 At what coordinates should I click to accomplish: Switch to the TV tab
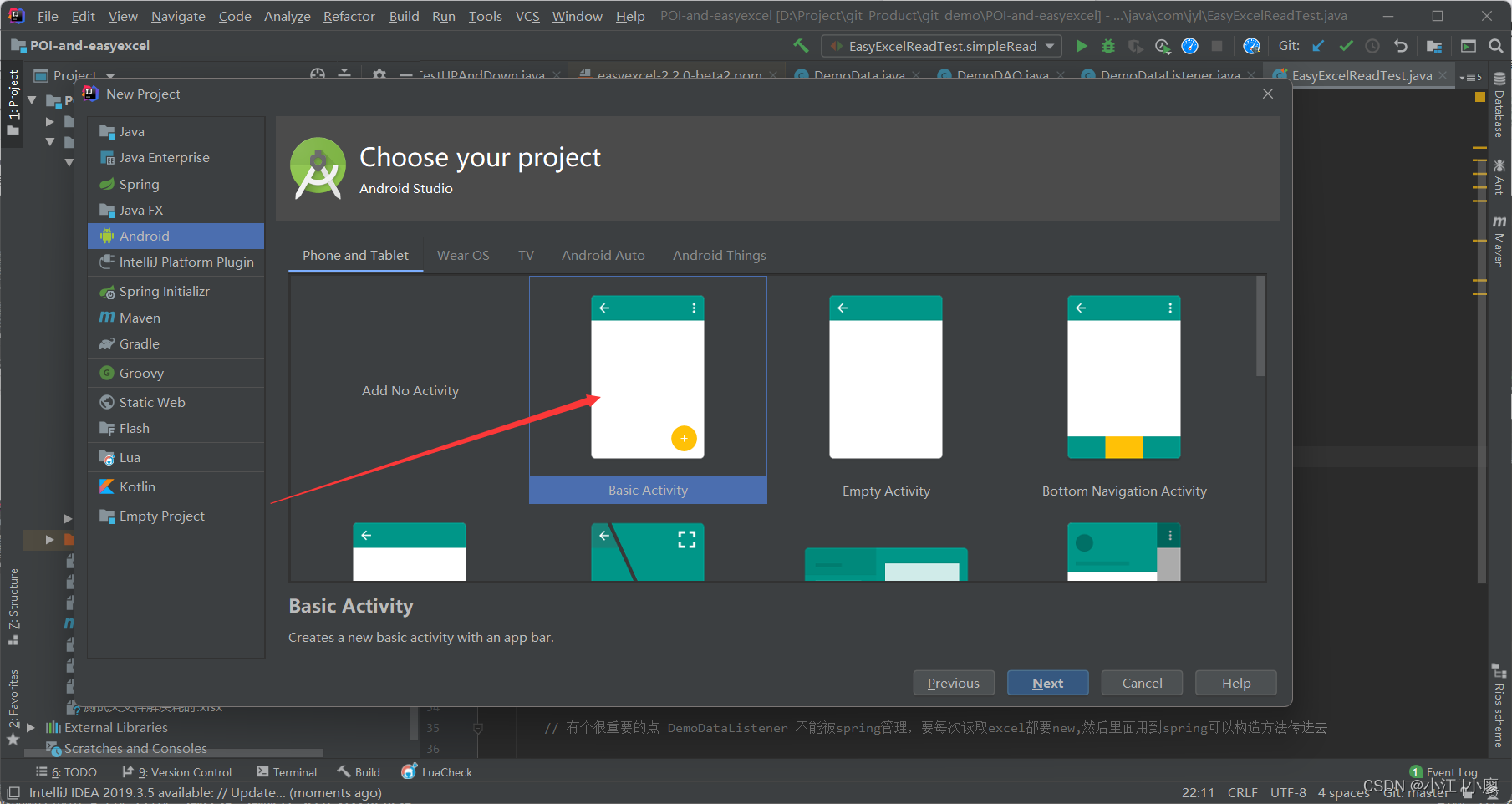(526, 255)
